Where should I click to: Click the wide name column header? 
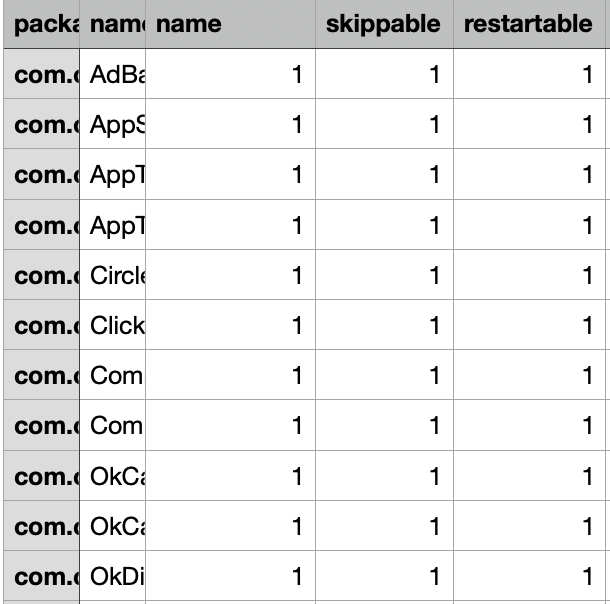(x=230, y=24)
